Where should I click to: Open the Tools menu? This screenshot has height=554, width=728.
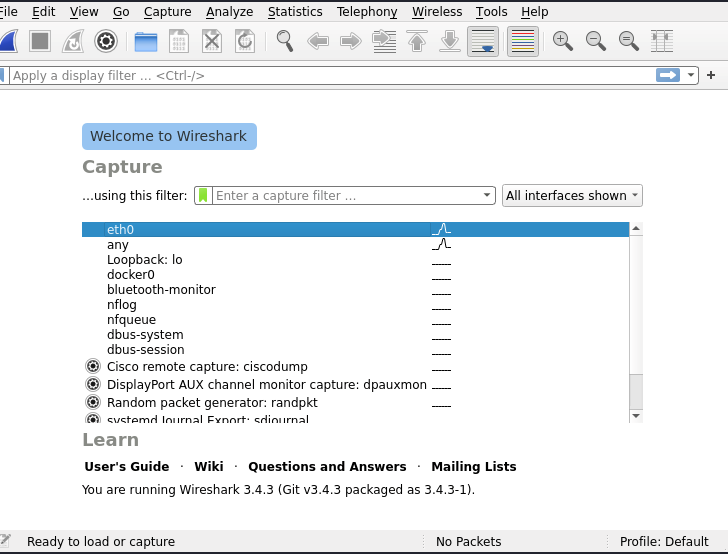[x=492, y=12]
